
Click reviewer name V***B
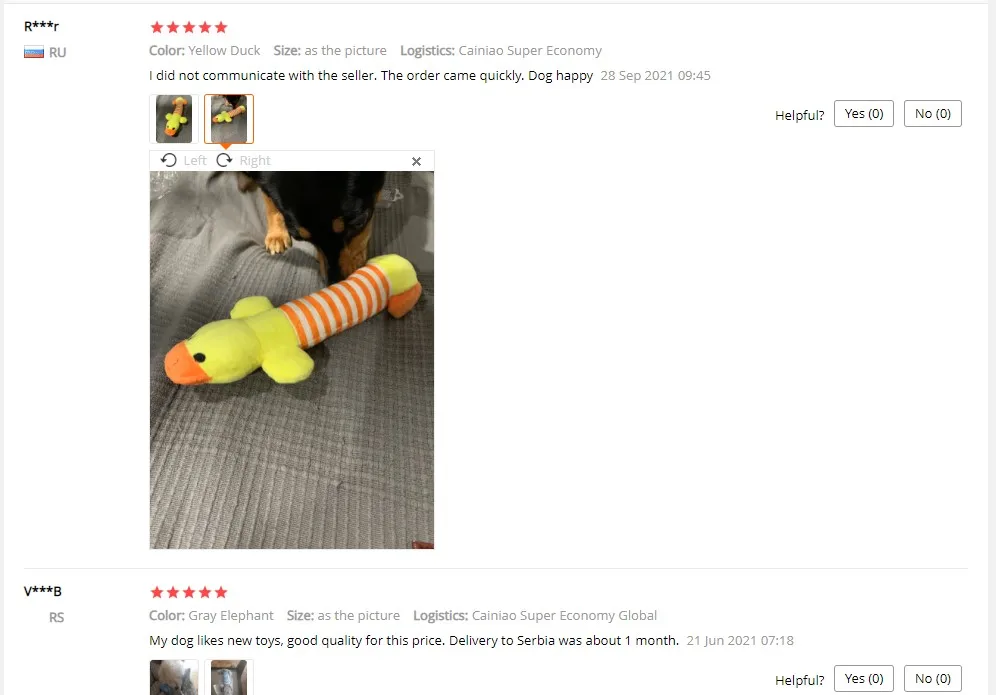(43, 591)
